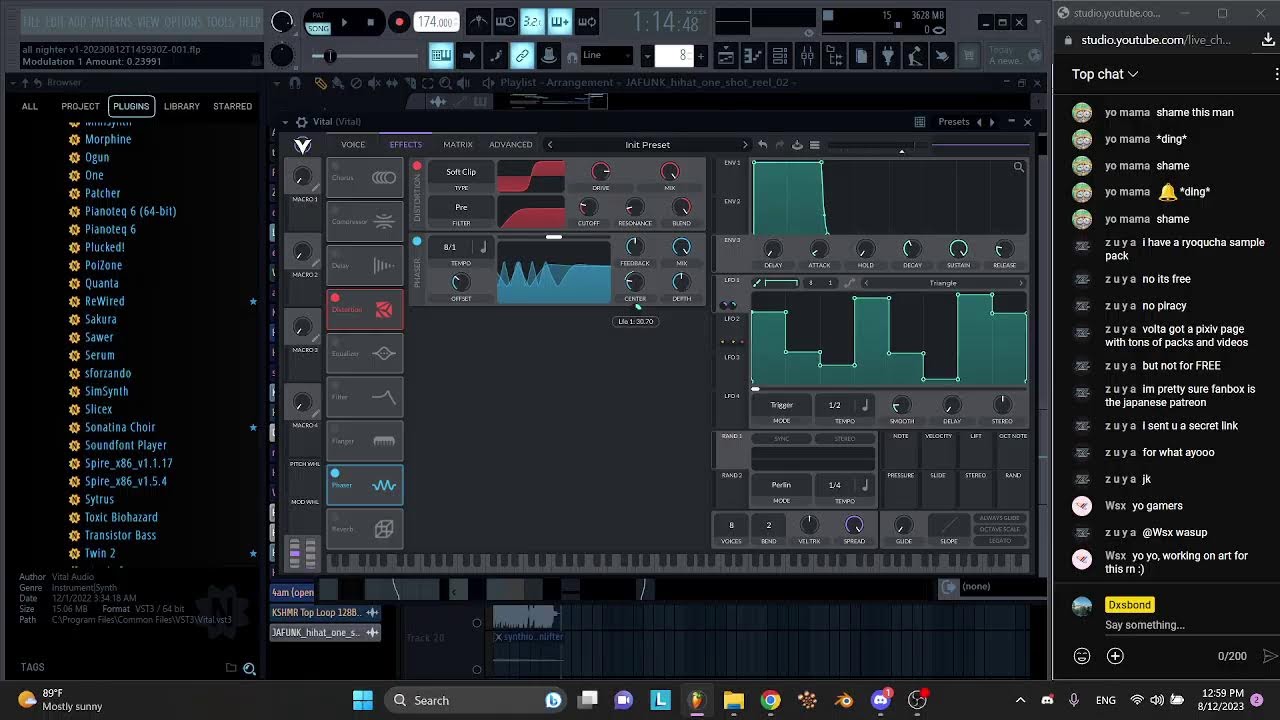Click the tempo 174.000 field
Image resolution: width=1280 pixels, height=720 pixels.
[436, 22]
